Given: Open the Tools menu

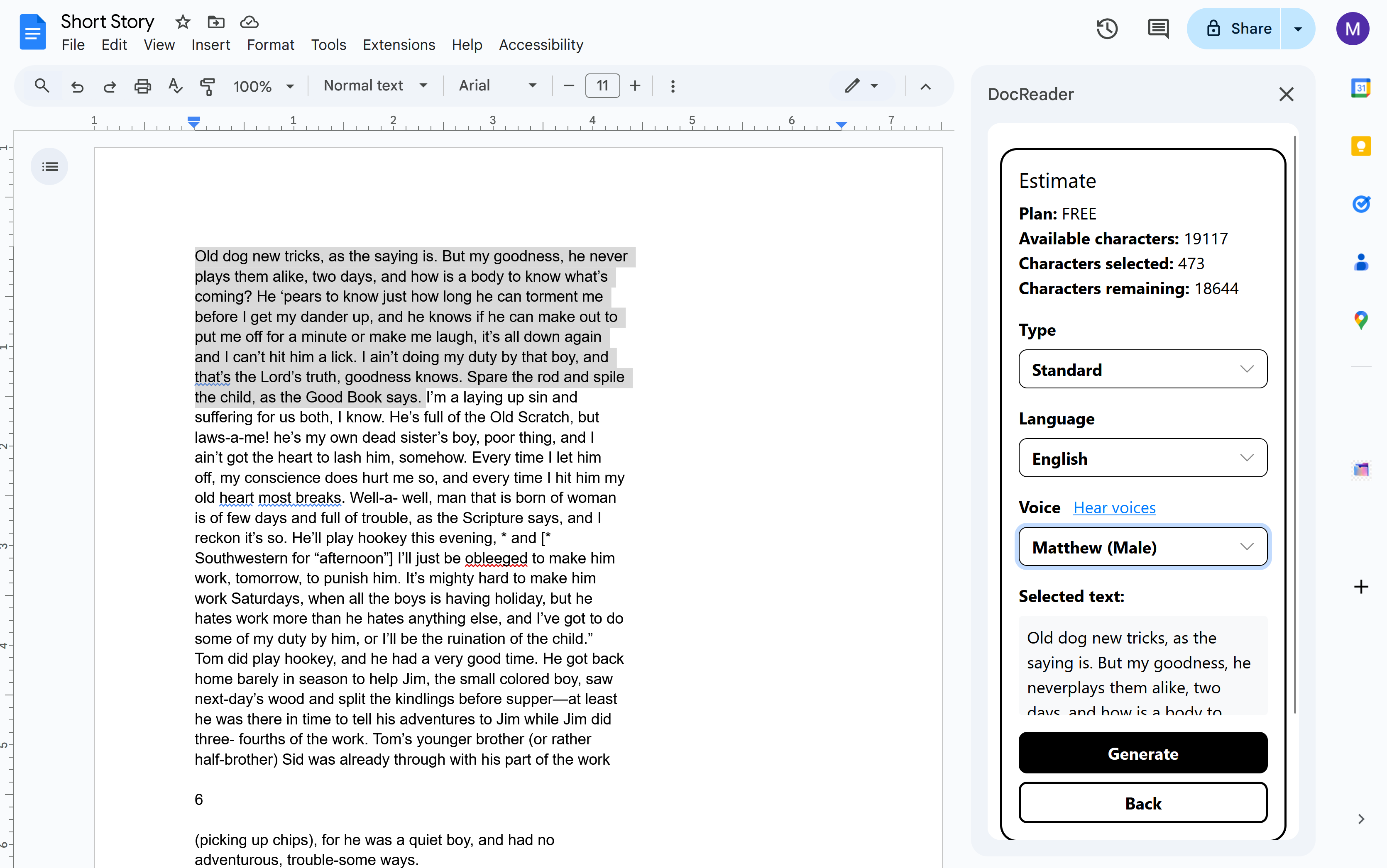Looking at the screenshot, I should coord(328,45).
